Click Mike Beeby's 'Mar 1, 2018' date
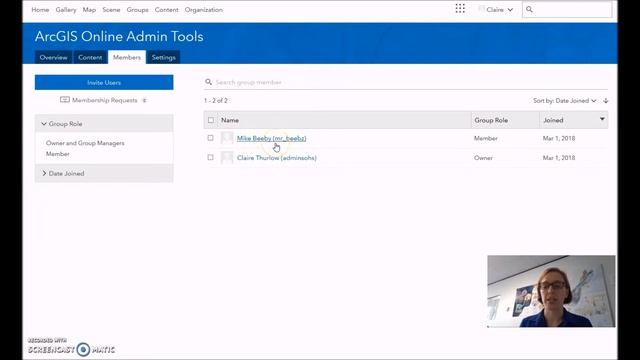This screenshot has width=640, height=360. (x=559, y=138)
